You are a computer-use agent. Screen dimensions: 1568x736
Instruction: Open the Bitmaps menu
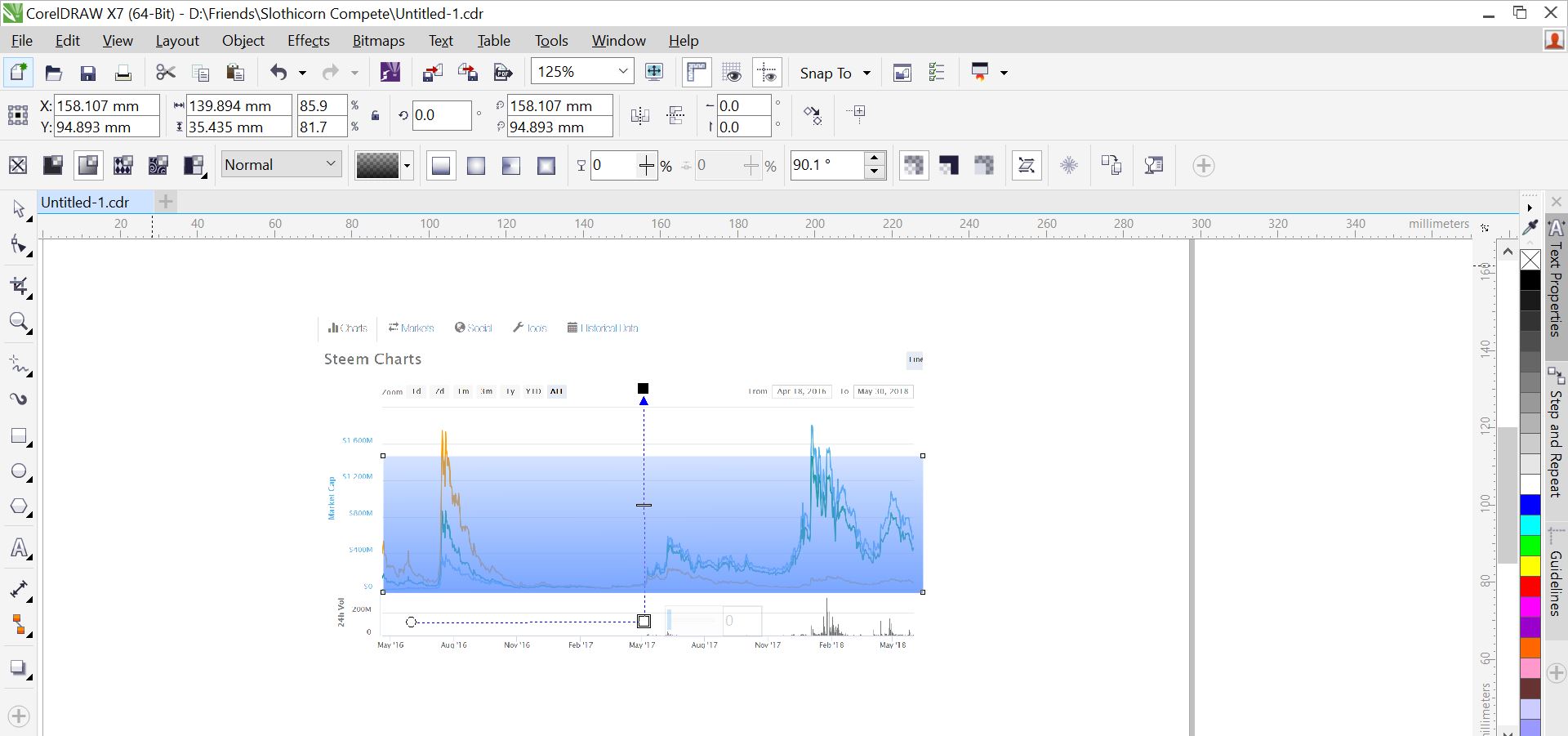click(x=378, y=41)
